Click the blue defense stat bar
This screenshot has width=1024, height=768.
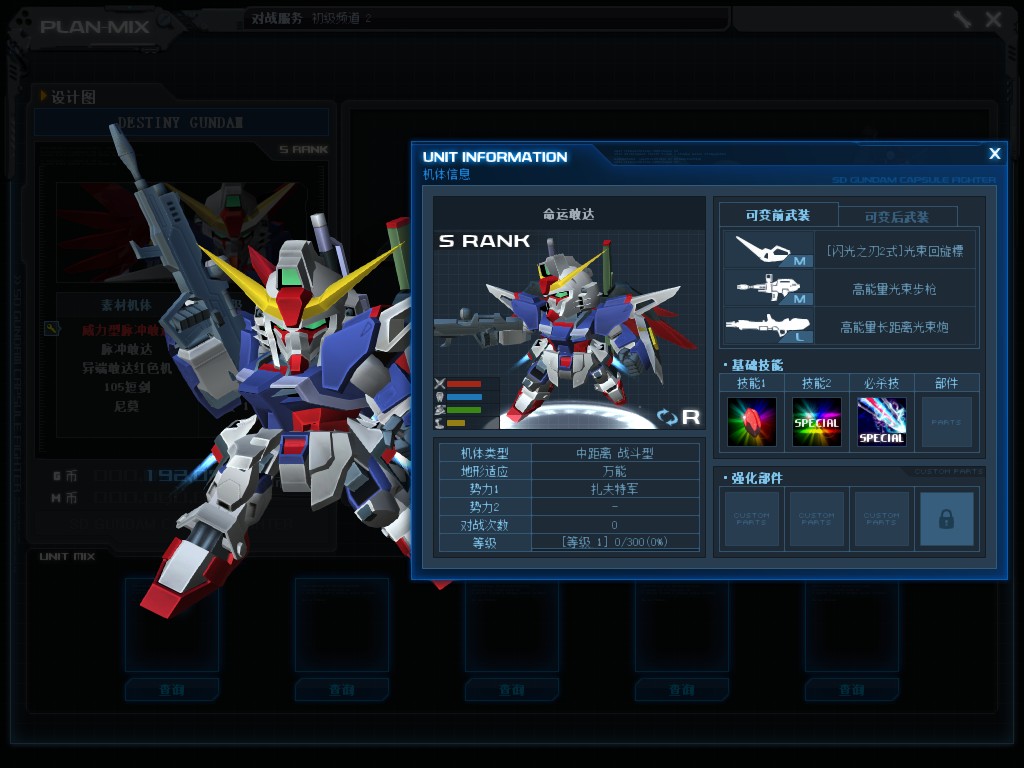[x=464, y=397]
